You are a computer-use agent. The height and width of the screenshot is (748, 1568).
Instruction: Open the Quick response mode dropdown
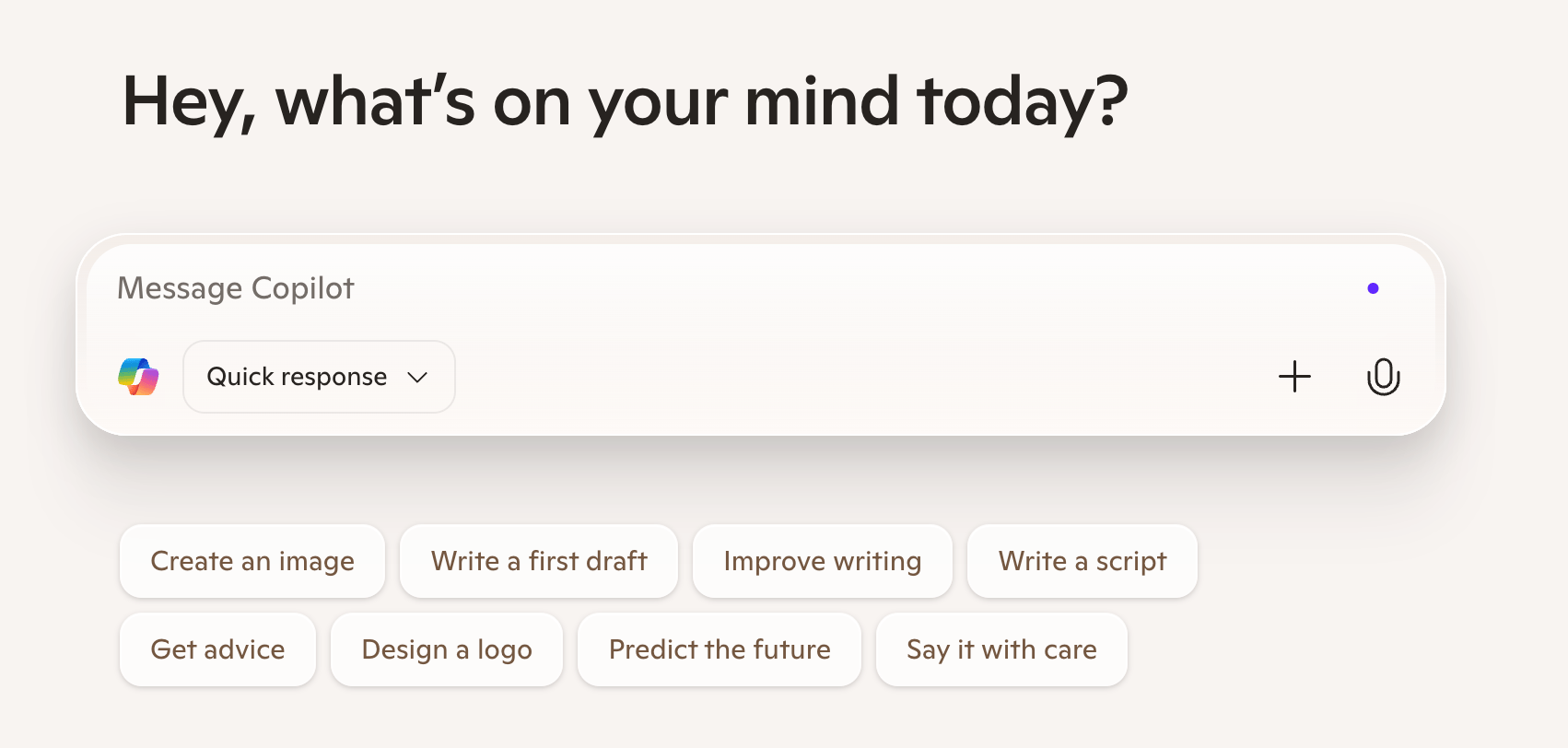pos(319,377)
